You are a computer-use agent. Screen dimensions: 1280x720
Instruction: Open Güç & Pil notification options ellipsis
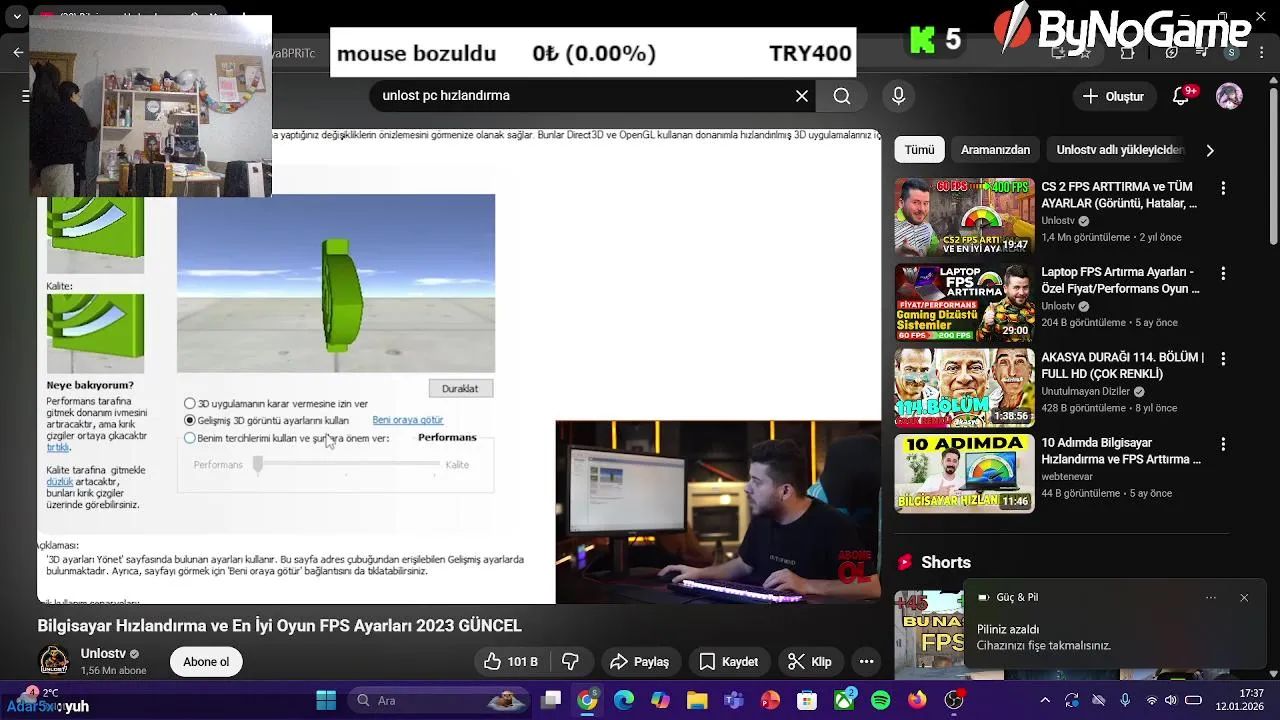[x=1211, y=598]
